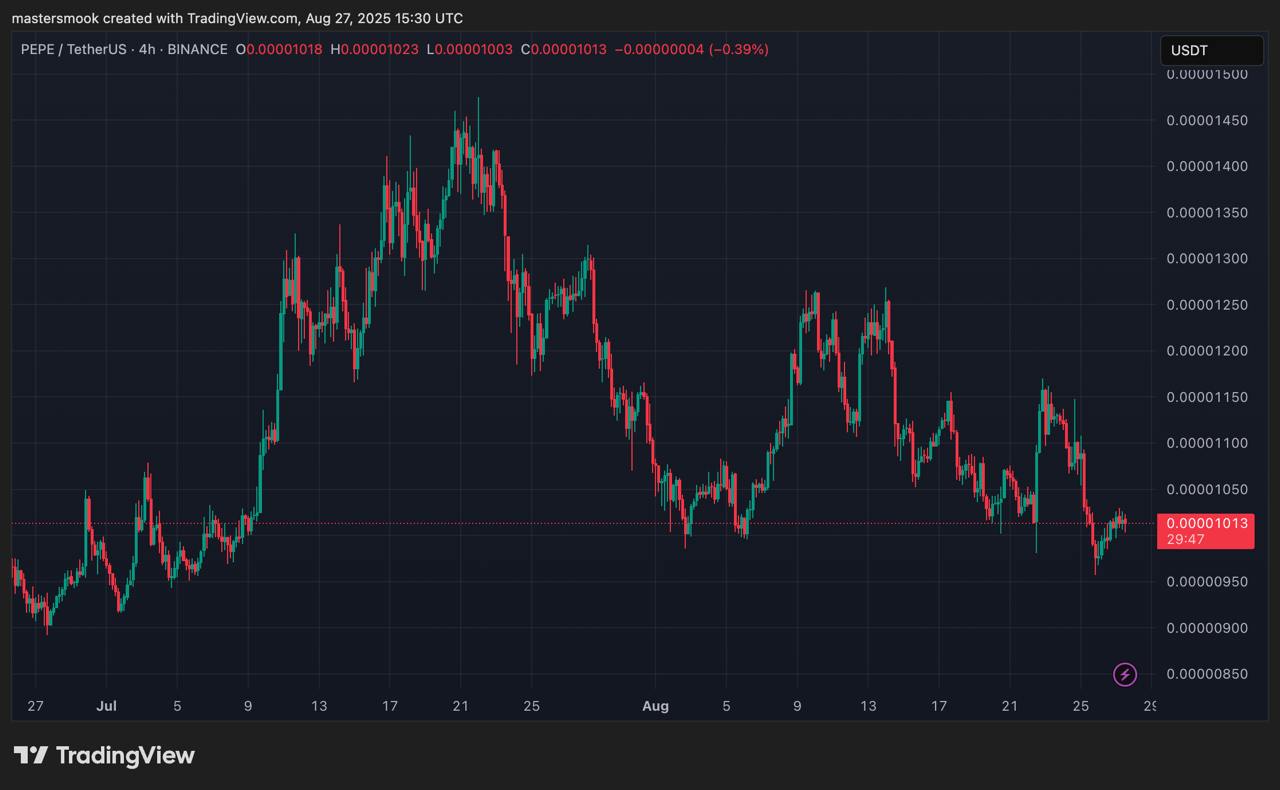Screen dimensions: 1280x790
Task: Click the BINANCE exchange label
Action: click(197, 49)
